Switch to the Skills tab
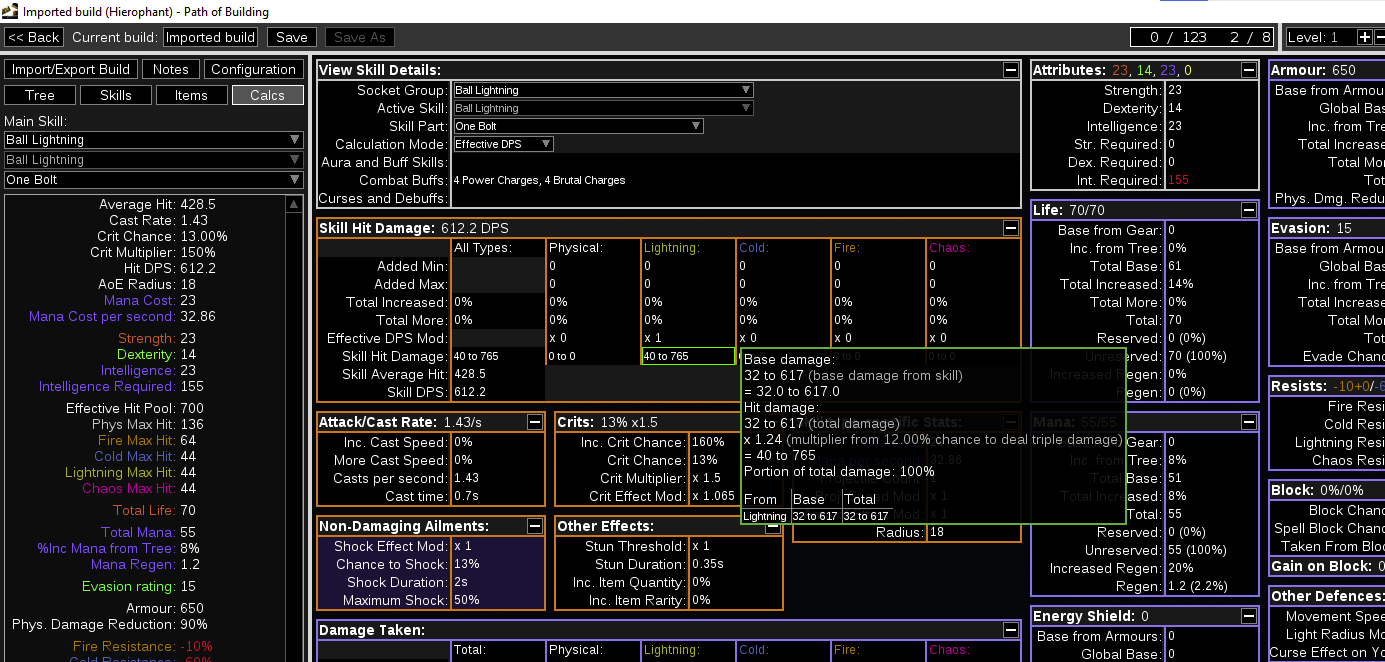Screen dimensions: 1385x662 pos(116,95)
